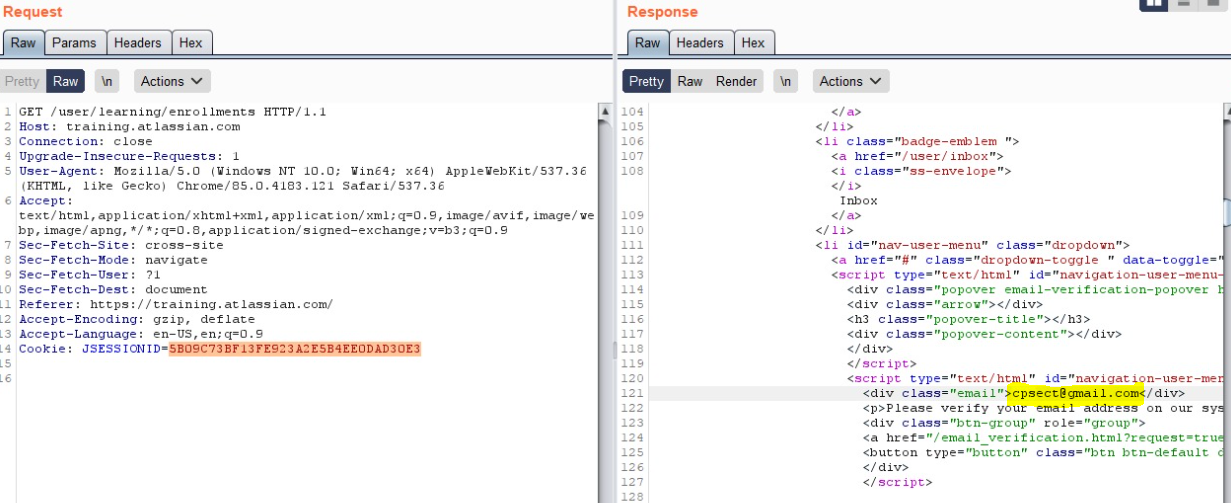Select the Response Pretty button

[x=646, y=81]
